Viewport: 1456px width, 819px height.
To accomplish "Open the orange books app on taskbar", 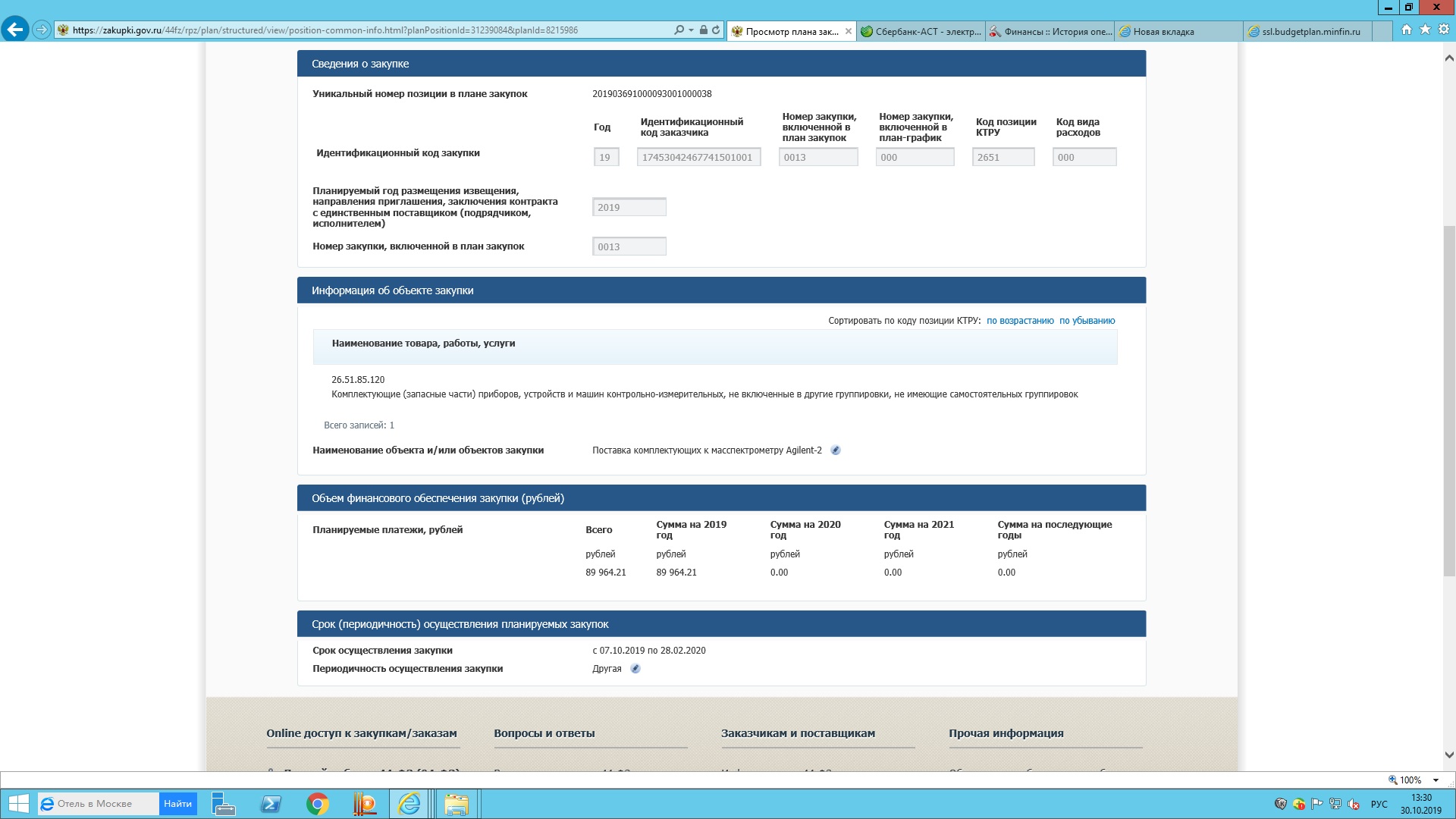I will coord(365,804).
